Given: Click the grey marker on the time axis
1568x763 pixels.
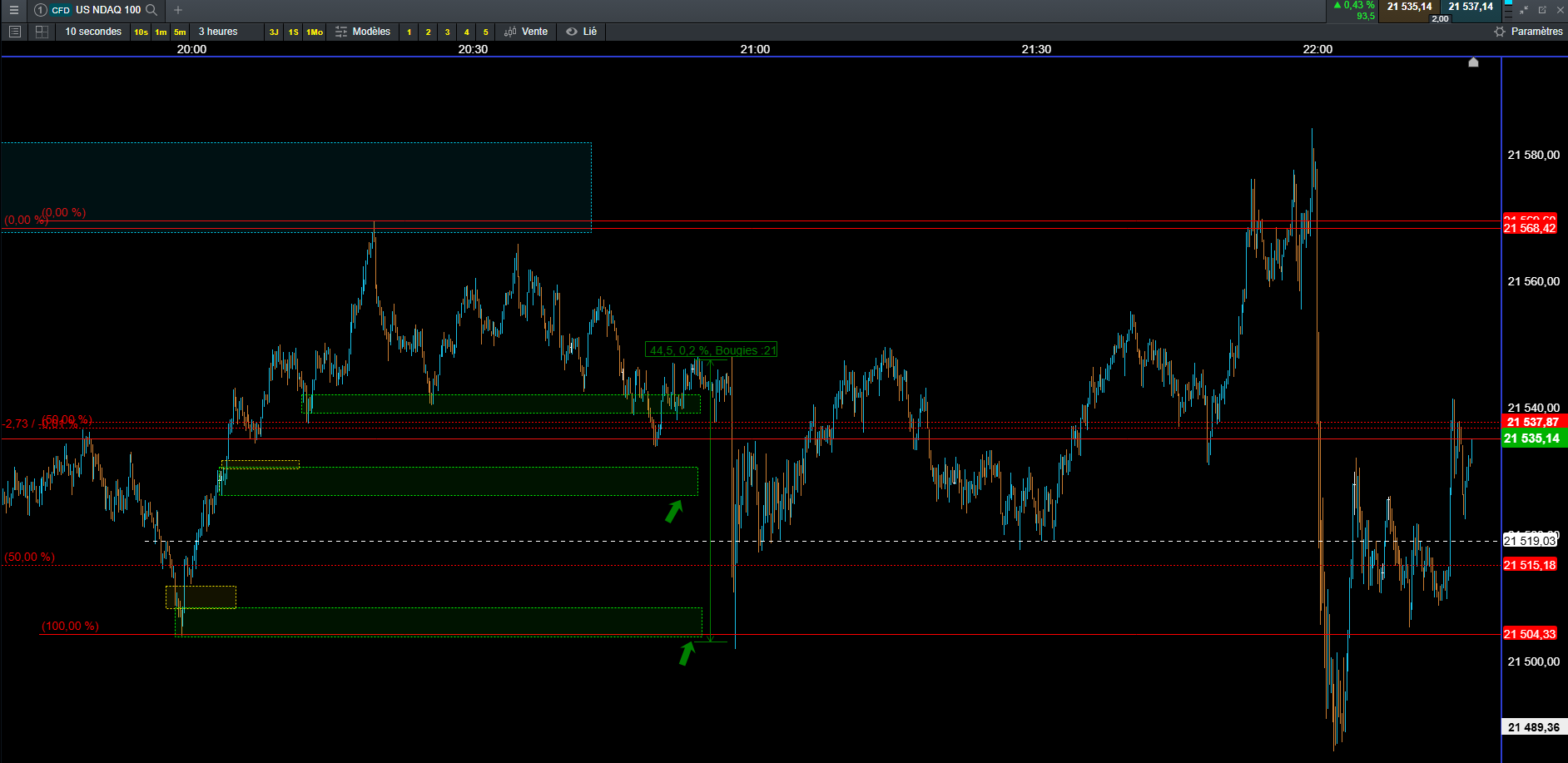Looking at the screenshot, I should (x=1473, y=62).
